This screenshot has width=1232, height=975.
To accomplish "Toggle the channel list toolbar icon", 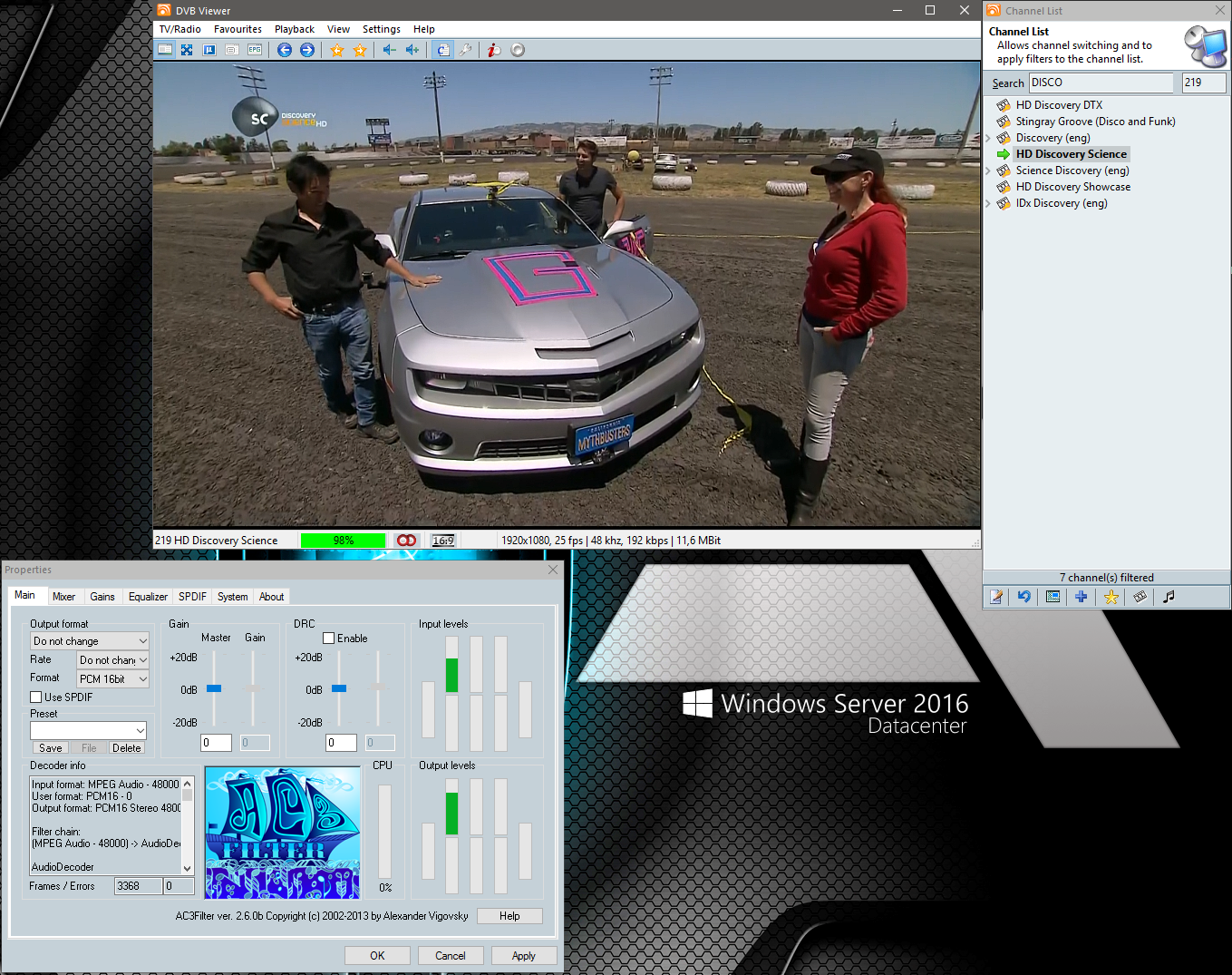I will [442, 50].
